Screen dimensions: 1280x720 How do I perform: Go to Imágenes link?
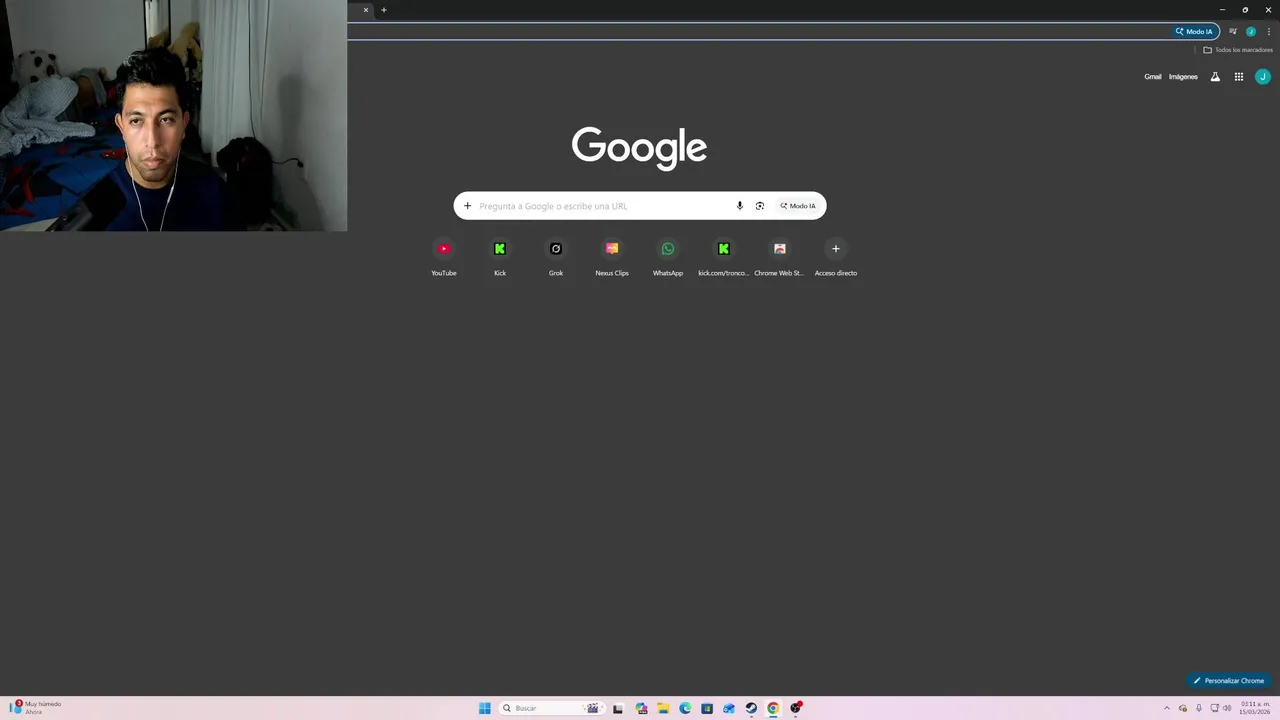(x=1183, y=77)
